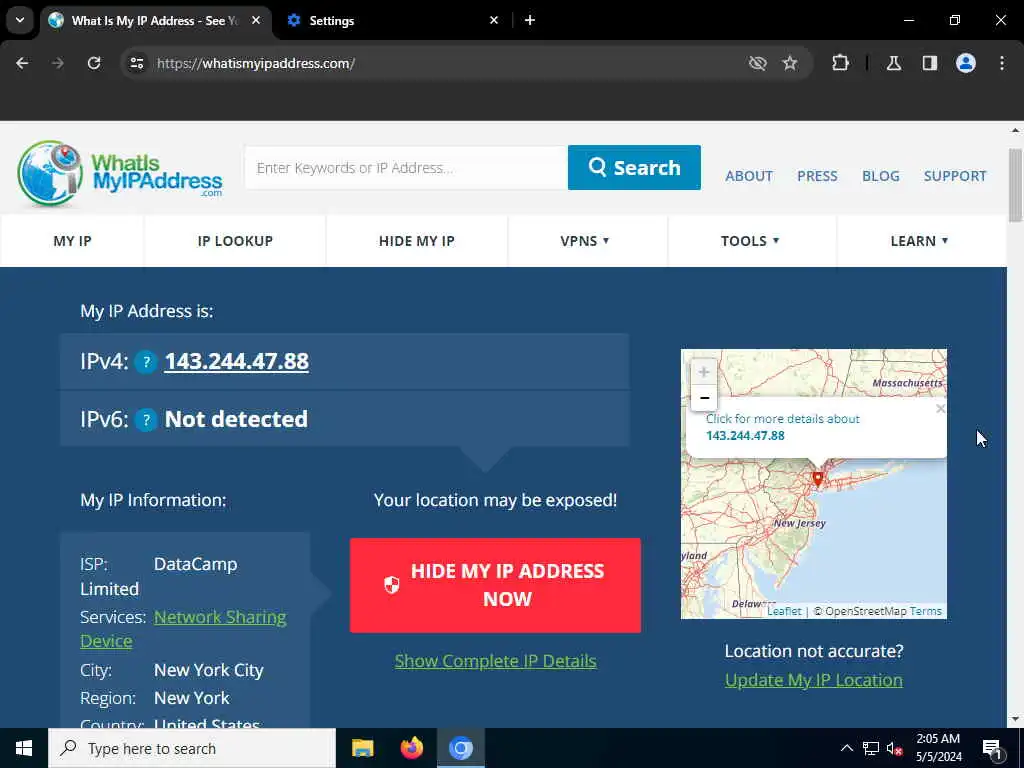Open the PRESS link
This screenshot has height=768, width=1024.
[817, 176]
